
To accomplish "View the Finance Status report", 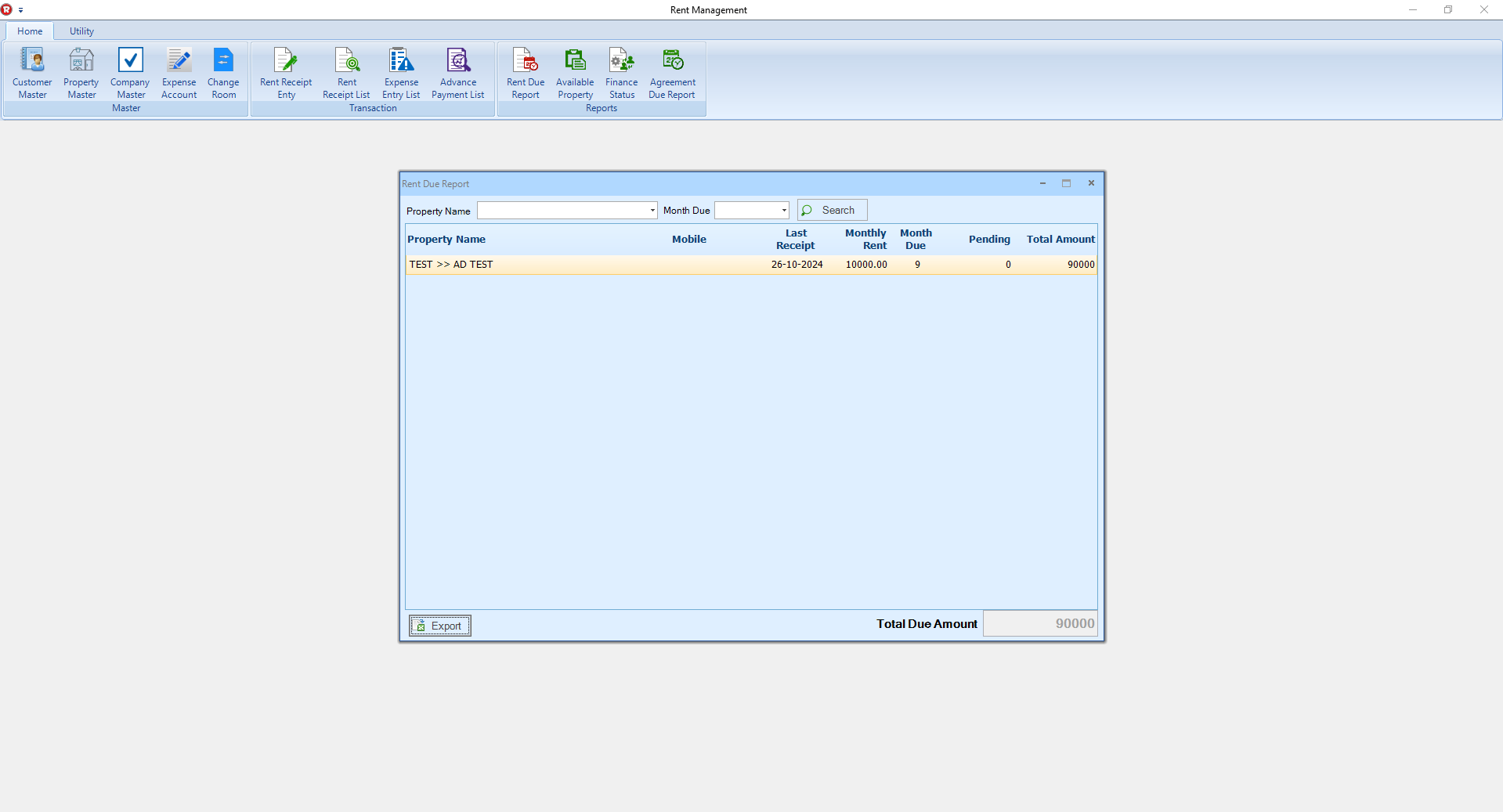I will (x=622, y=73).
